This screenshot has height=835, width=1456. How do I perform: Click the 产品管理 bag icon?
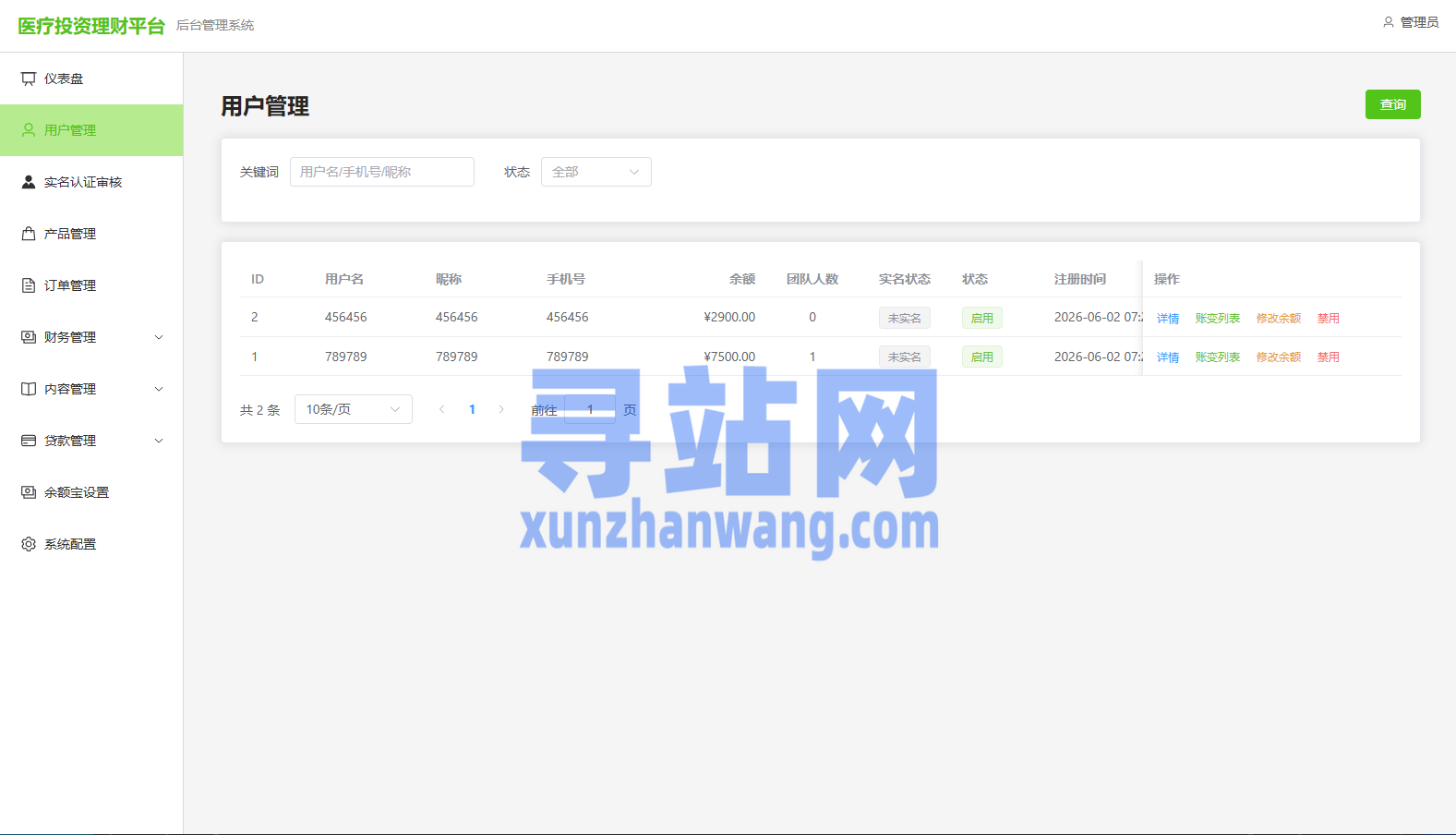(29, 234)
